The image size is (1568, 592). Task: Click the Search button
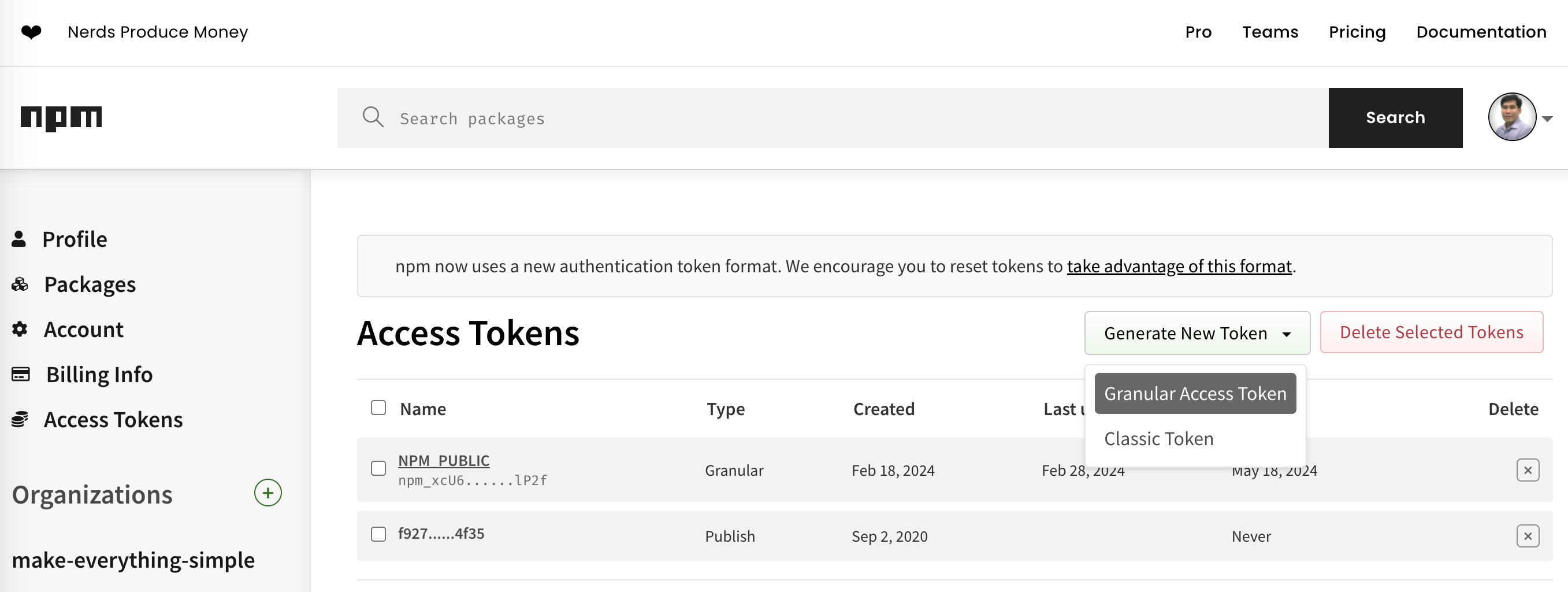pyautogui.click(x=1395, y=117)
